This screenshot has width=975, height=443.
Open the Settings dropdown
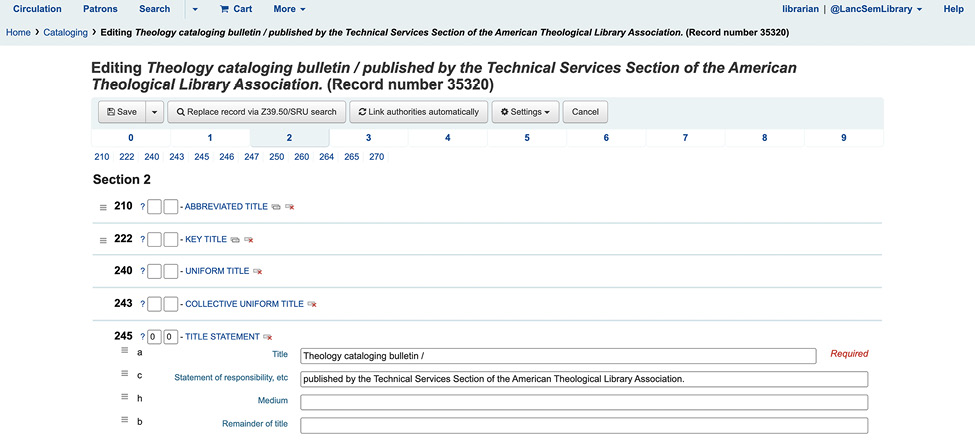(x=524, y=112)
